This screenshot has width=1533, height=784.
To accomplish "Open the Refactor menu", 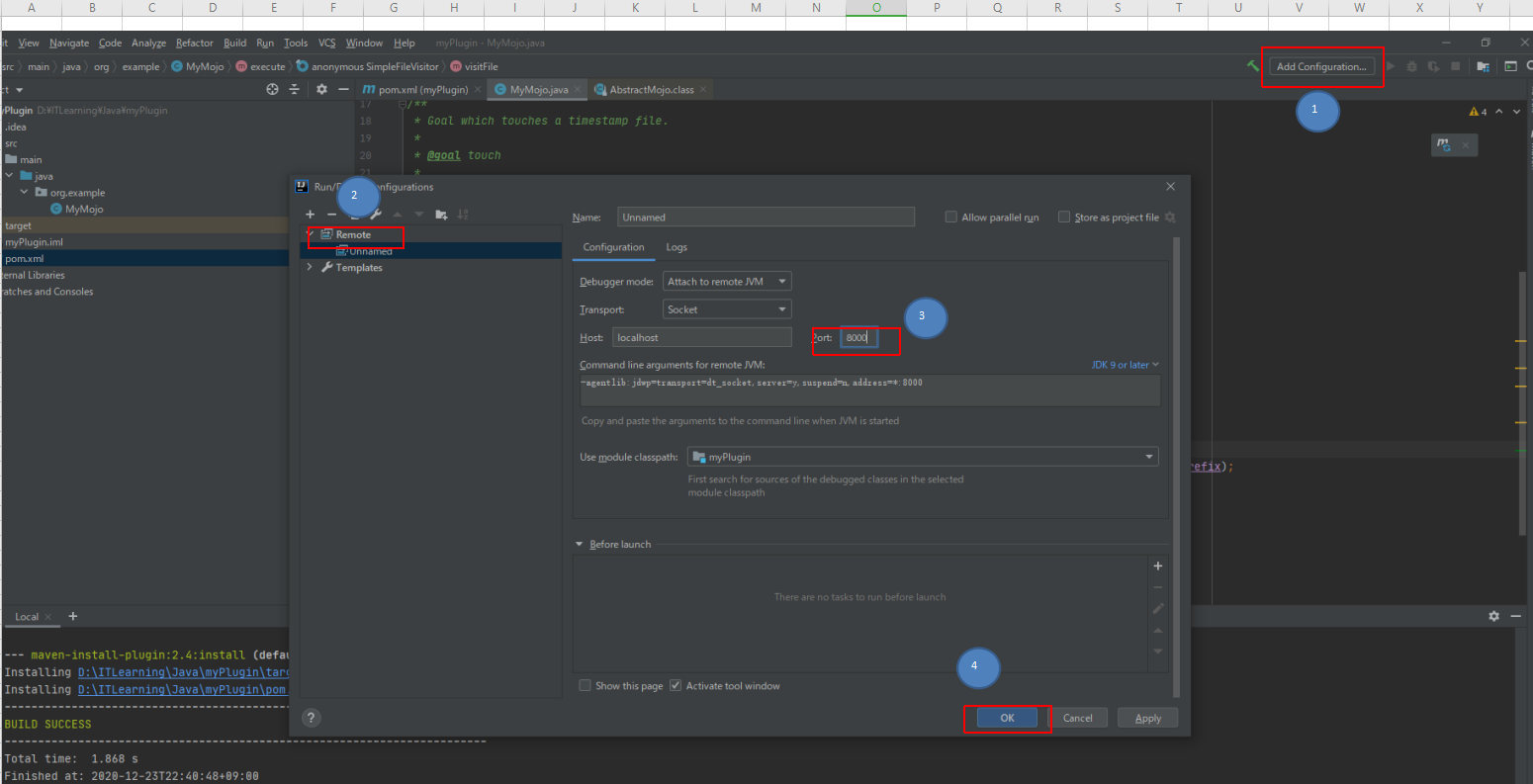I will point(194,43).
